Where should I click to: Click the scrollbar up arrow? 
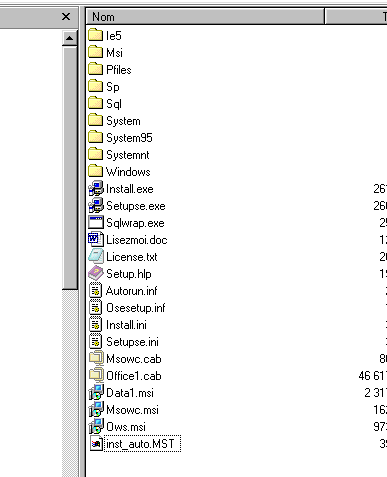69,38
